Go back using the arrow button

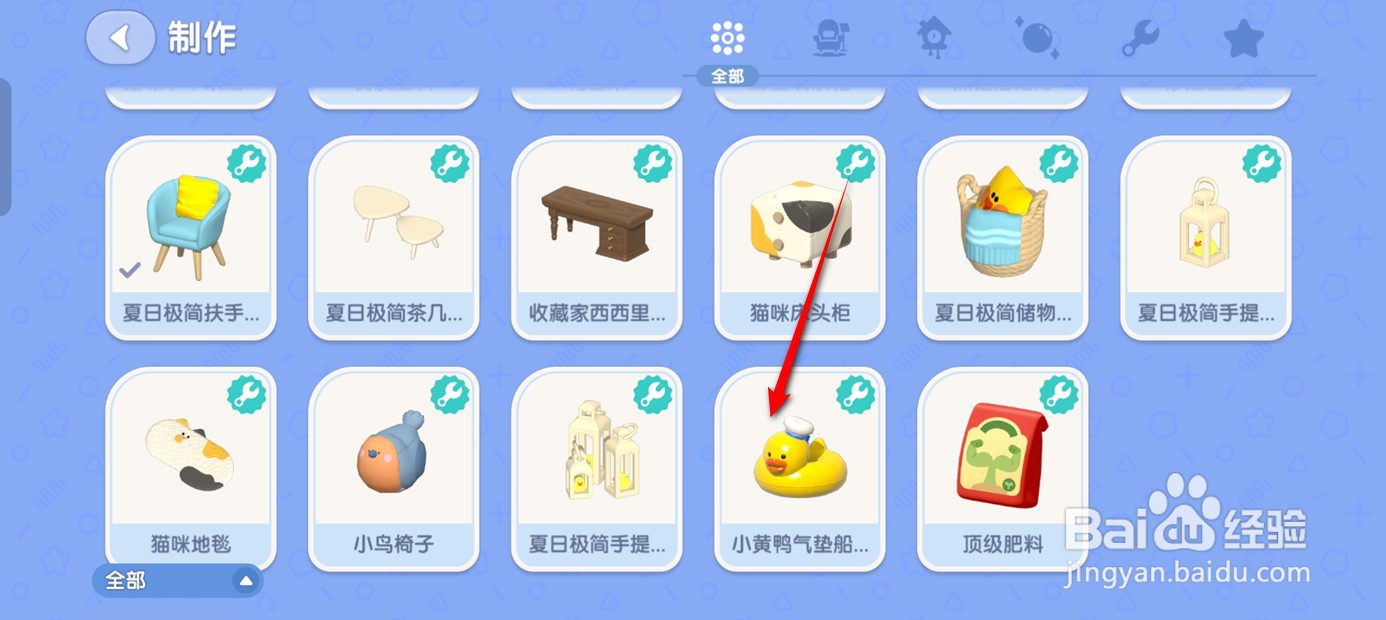[x=120, y=38]
